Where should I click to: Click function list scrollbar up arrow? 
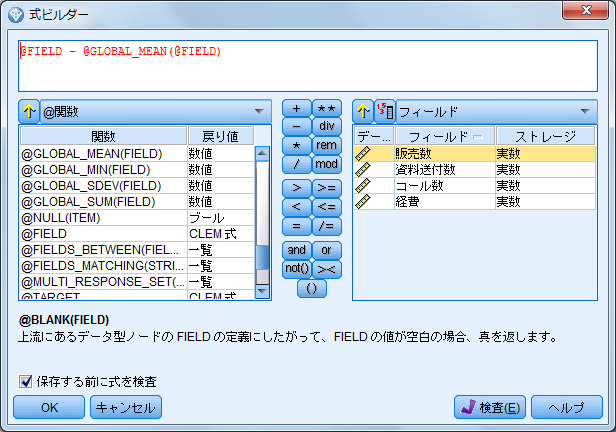262,153
